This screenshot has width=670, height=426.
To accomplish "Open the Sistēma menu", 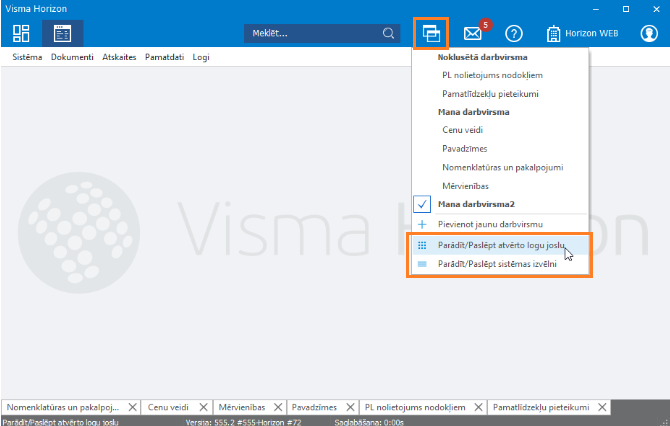I will [27, 57].
